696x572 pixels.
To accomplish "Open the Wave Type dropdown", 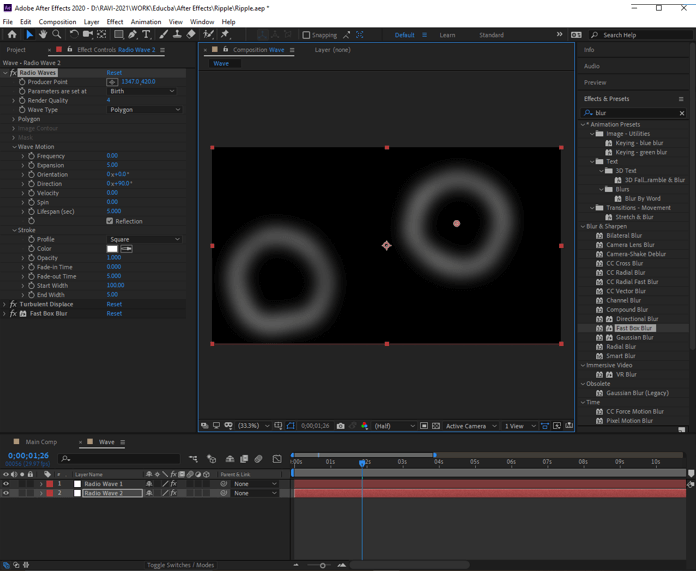I will point(144,110).
